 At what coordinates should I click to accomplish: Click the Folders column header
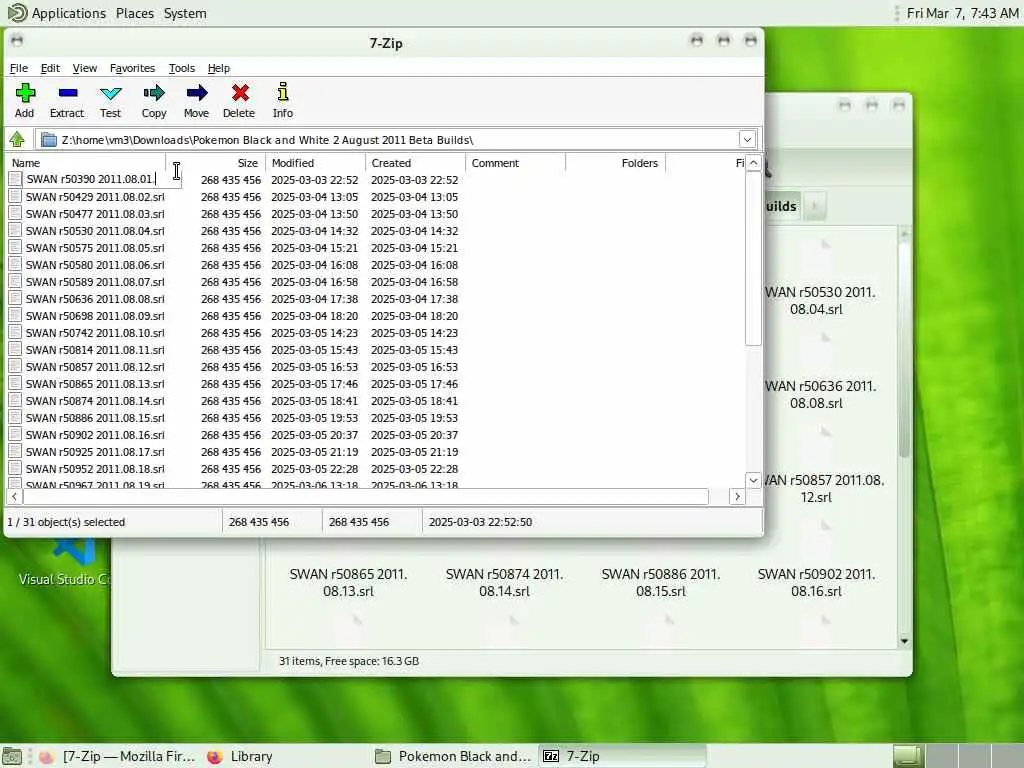coord(615,163)
